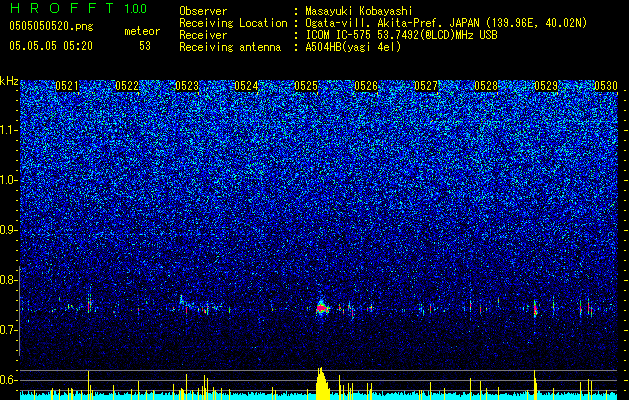Click the 0525 time marker
629x400 pixels.
coord(306,86)
